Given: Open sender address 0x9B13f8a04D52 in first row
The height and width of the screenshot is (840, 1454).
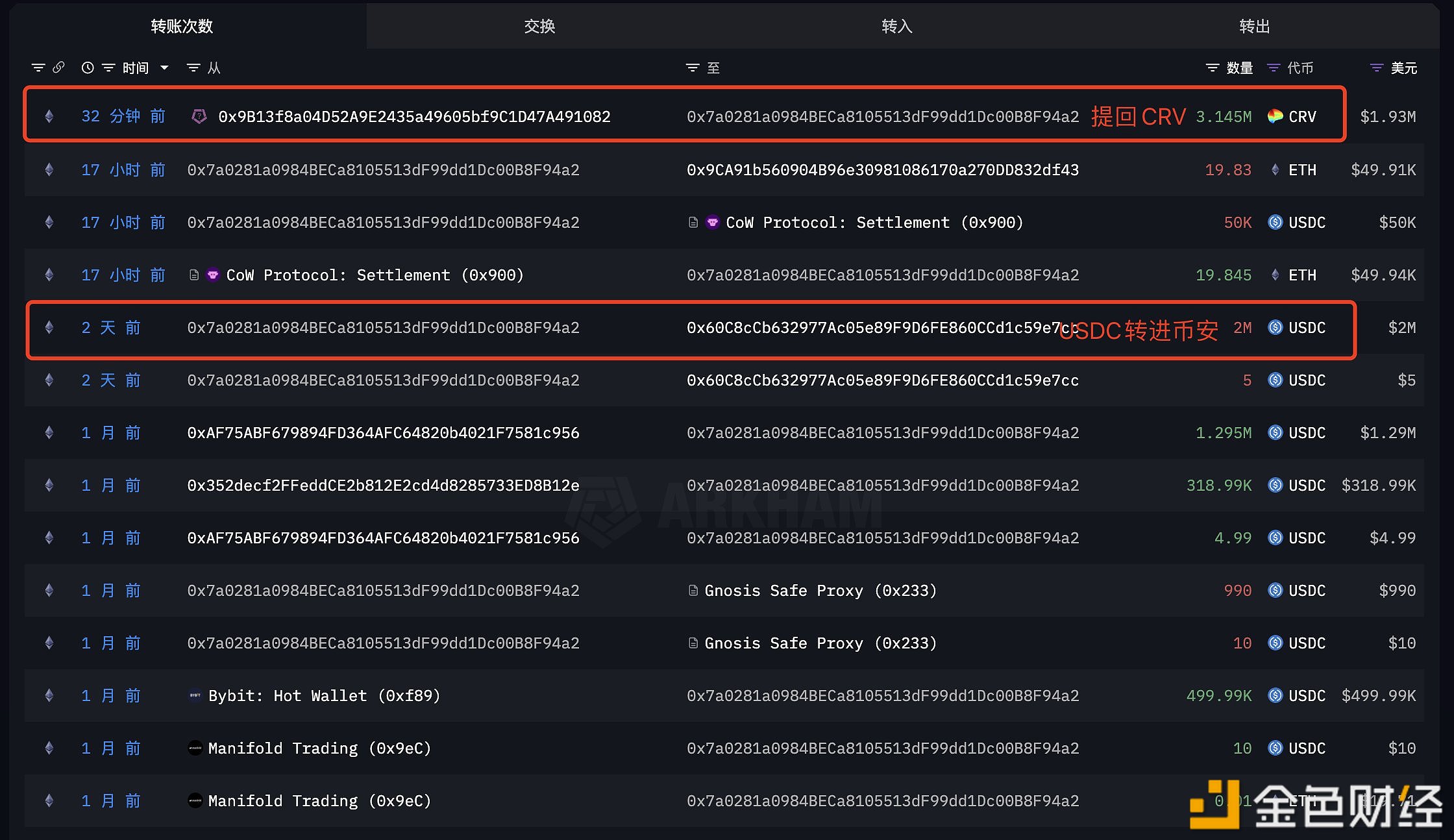Looking at the screenshot, I should 414,116.
